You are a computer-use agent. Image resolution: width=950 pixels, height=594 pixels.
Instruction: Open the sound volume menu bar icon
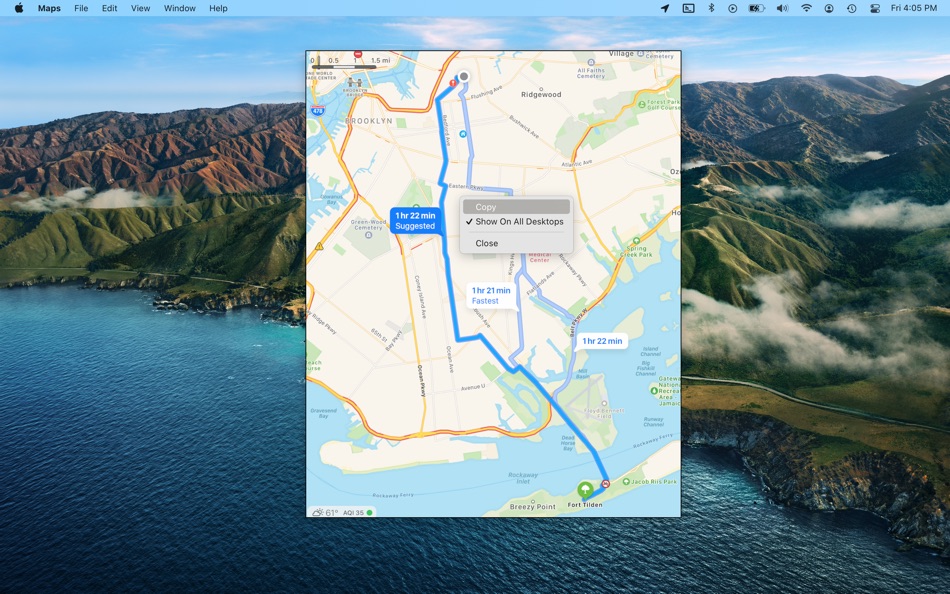pyautogui.click(x=782, y=8)
